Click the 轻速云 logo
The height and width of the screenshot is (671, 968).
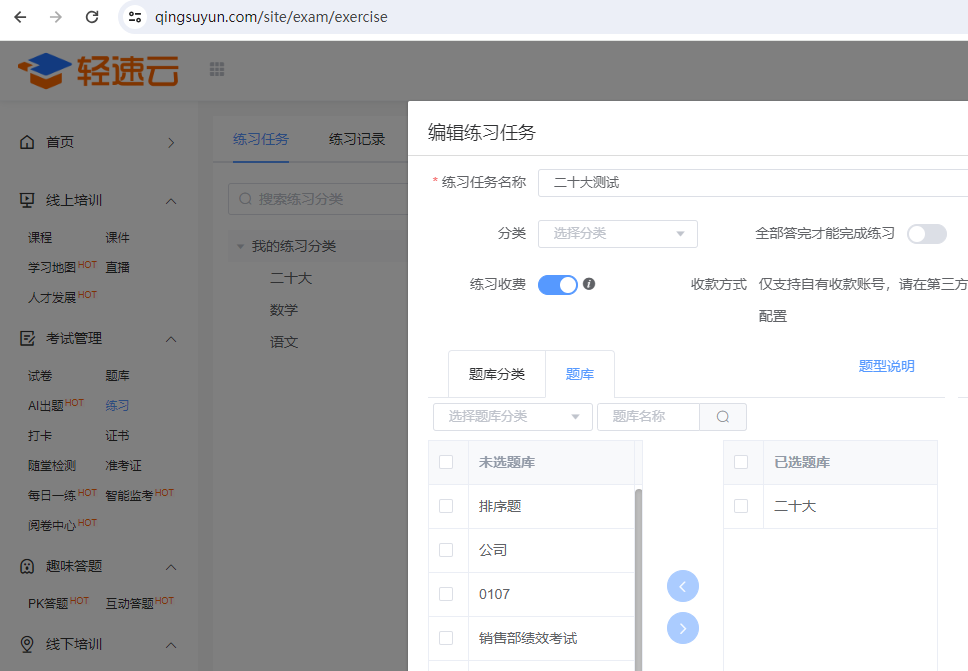pos(98,70)
